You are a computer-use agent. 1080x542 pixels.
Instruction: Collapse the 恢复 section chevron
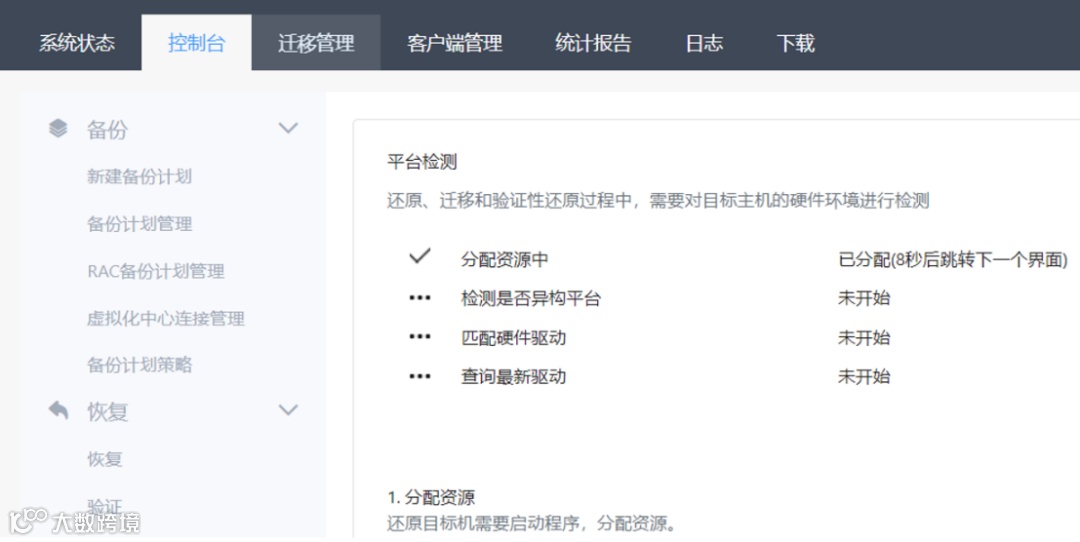[x=288, y=410]
